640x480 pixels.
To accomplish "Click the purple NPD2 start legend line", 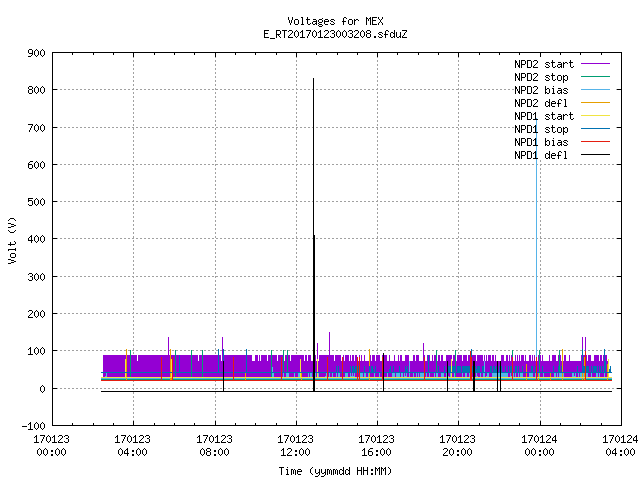I will tap(595, 64).
